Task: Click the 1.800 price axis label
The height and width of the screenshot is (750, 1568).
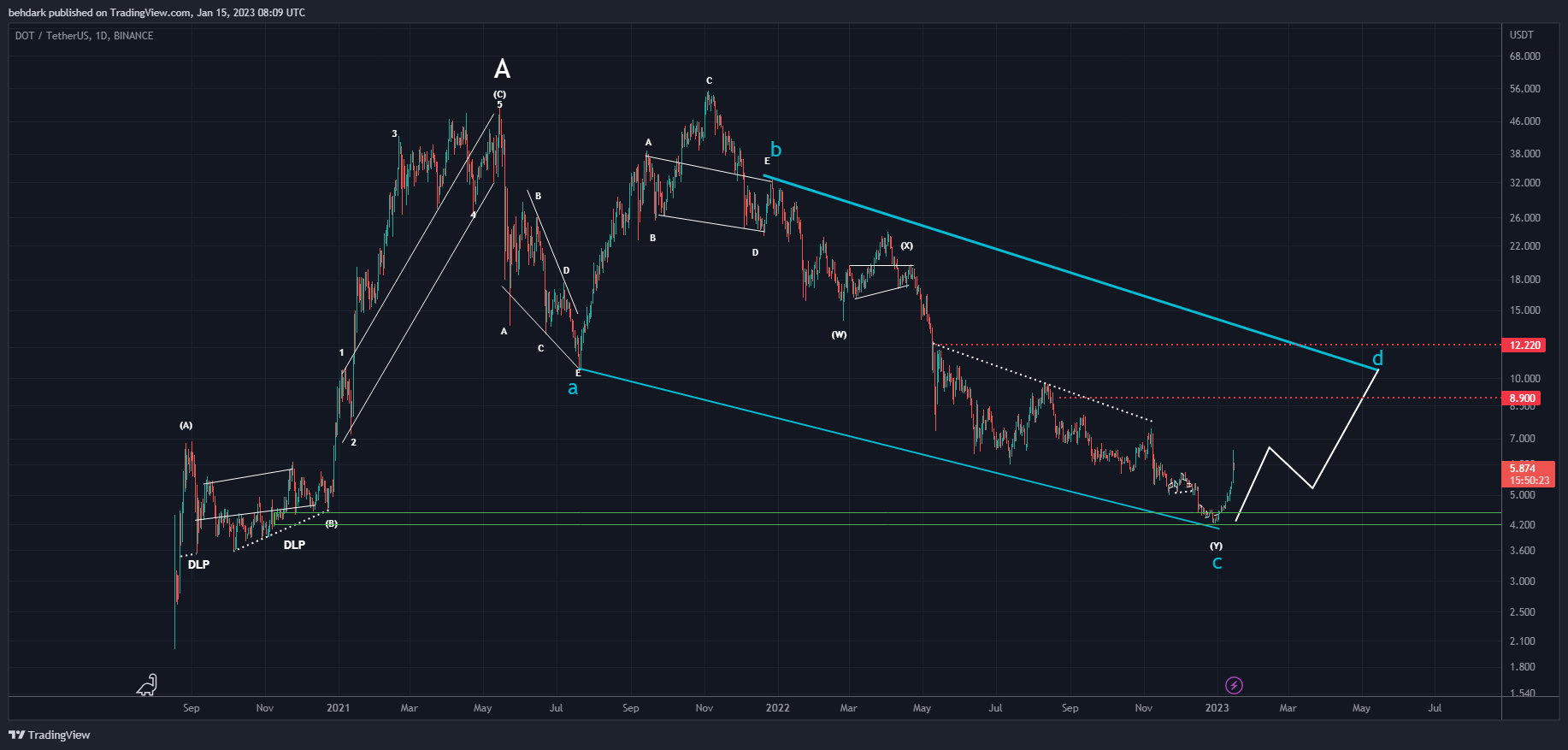Action: pos(1523,667)
